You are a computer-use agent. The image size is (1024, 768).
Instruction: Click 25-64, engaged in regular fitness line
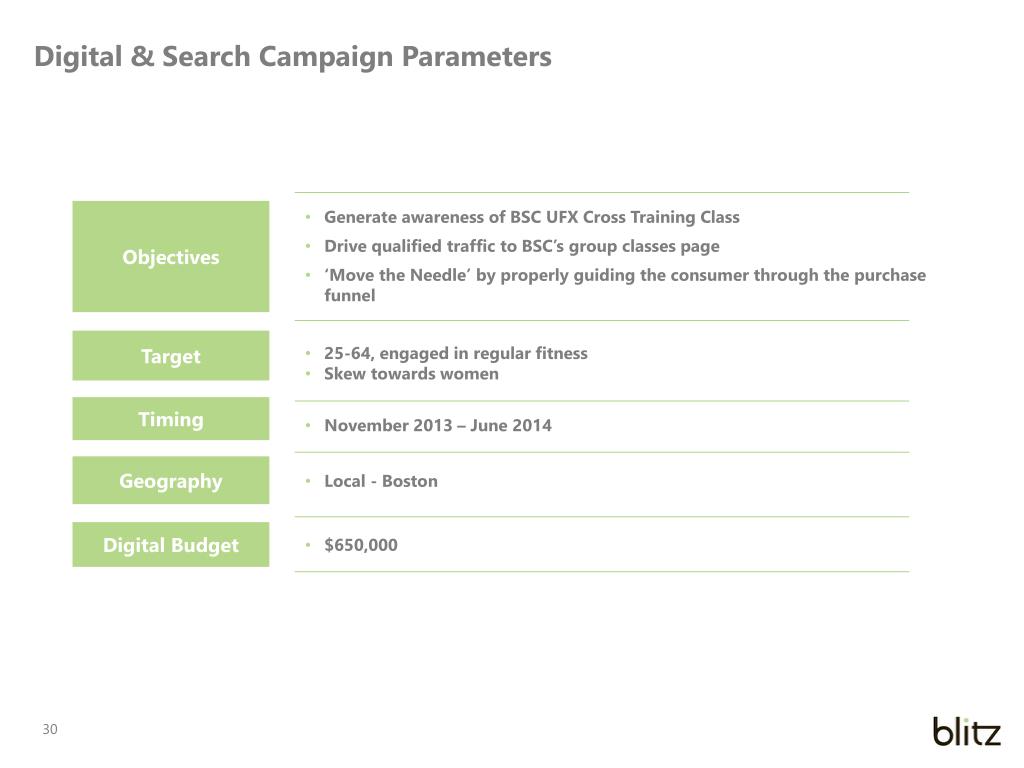[455, 353]
